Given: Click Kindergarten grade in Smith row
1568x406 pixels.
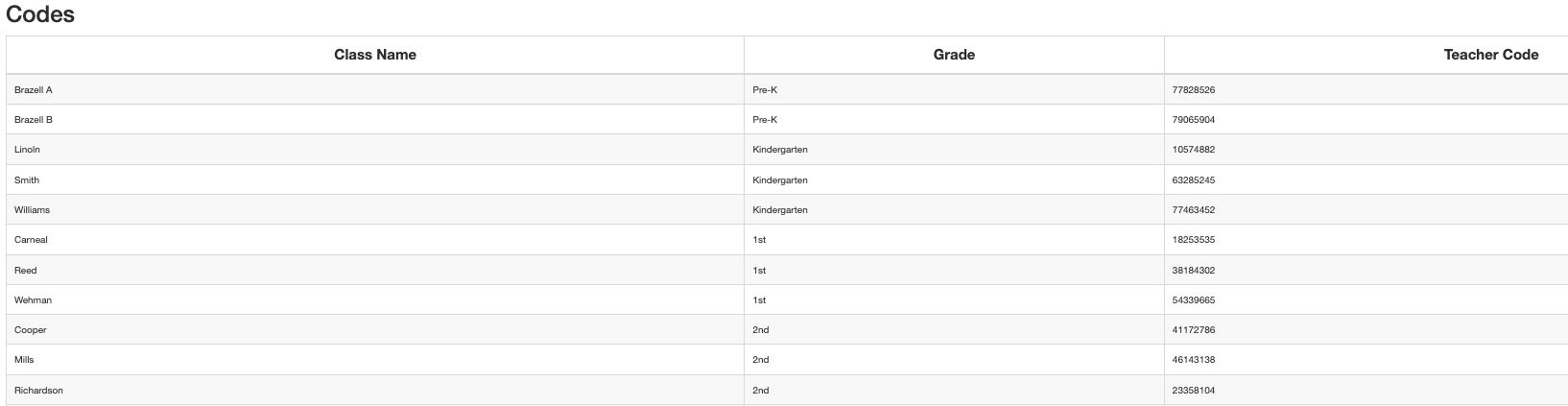Looking at the screenshot, I should pos(780,179).
